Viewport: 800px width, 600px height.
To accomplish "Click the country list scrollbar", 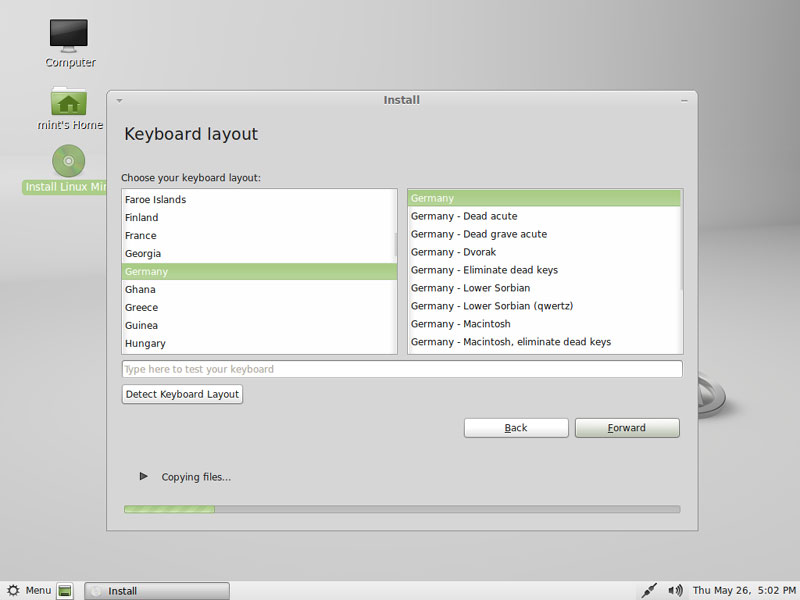I will point(395,245).
